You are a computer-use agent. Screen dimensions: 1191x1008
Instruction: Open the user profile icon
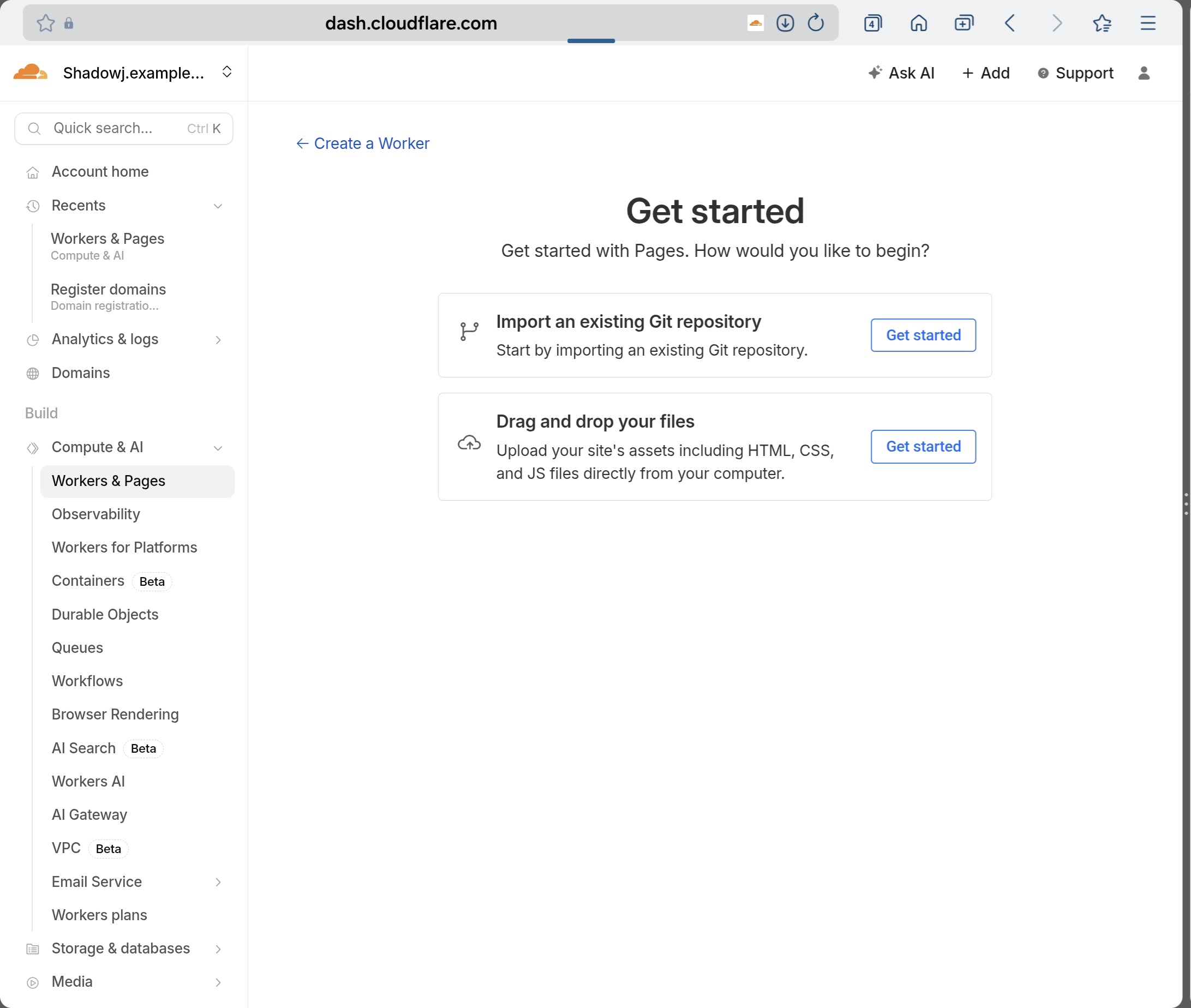pos(1144,73)
